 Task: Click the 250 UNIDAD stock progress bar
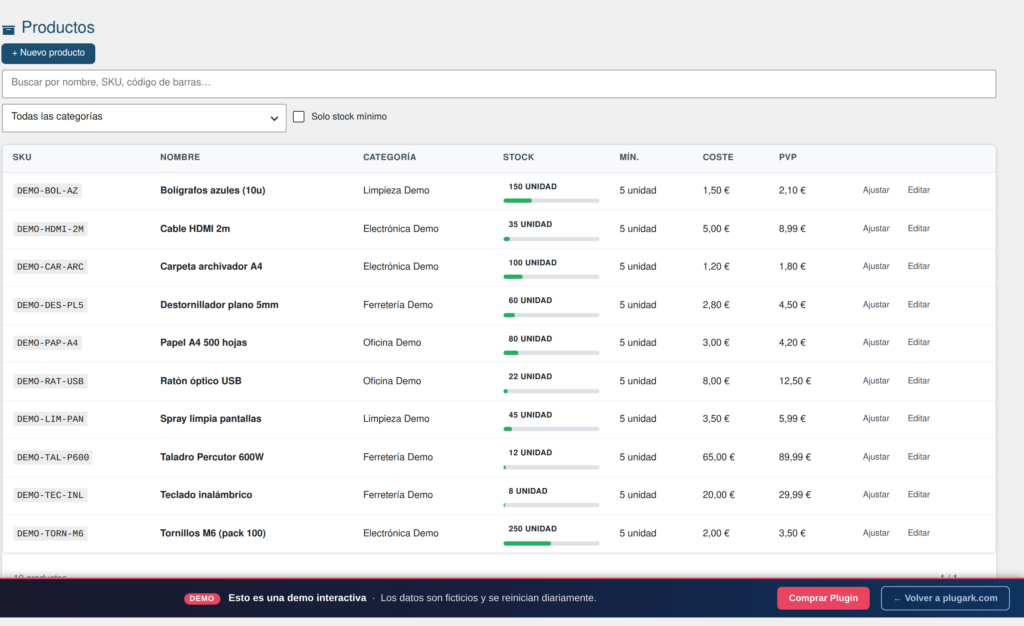pos(551,543)
